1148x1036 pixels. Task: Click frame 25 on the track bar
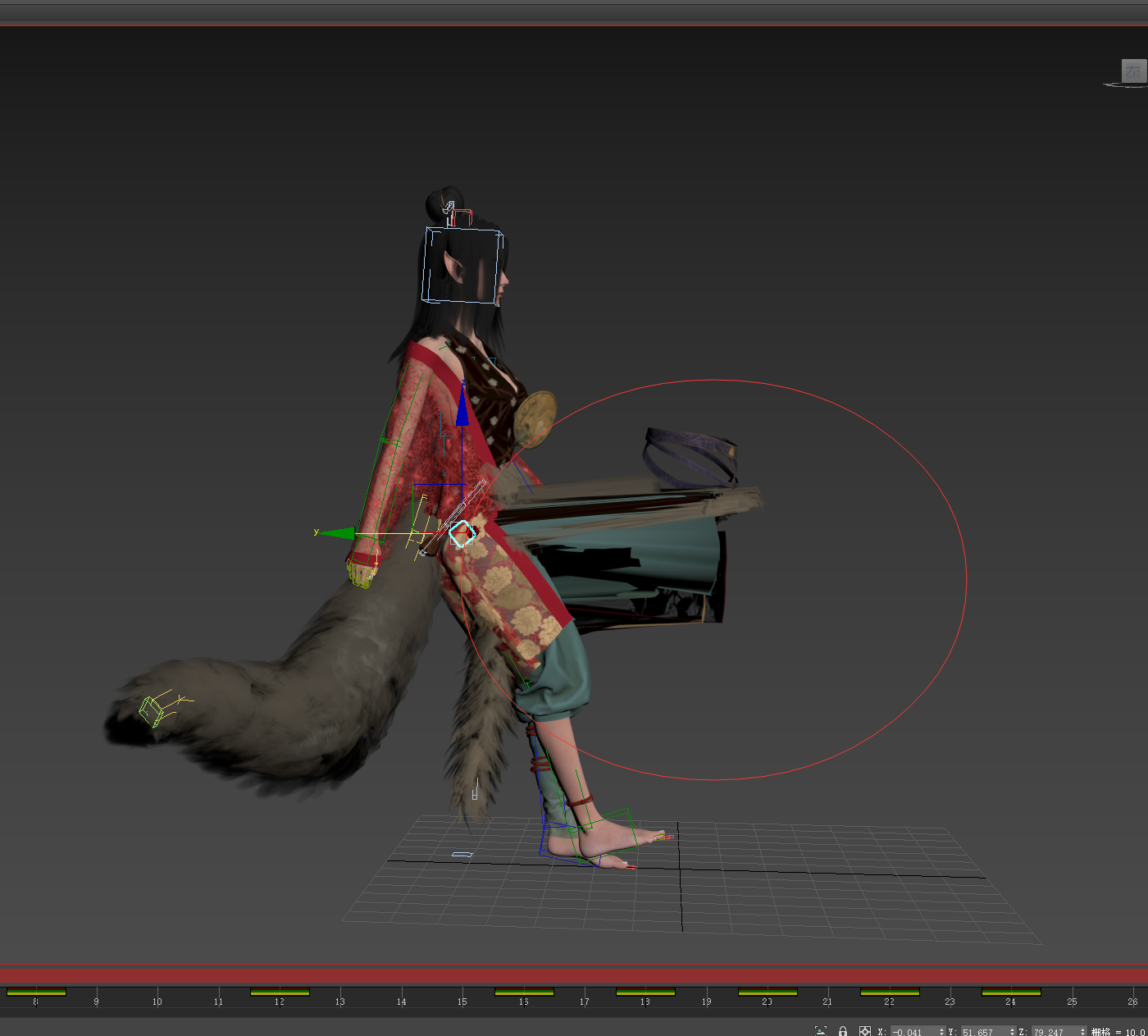[1072, 1002]
